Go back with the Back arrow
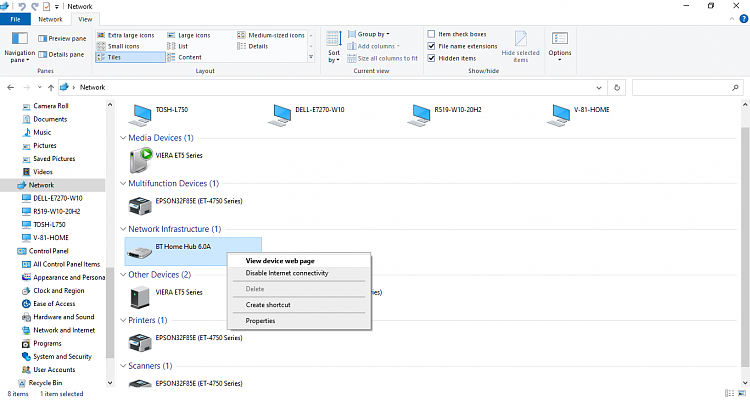750x400 pixels. pyautogui.click(x=11, y=88)
